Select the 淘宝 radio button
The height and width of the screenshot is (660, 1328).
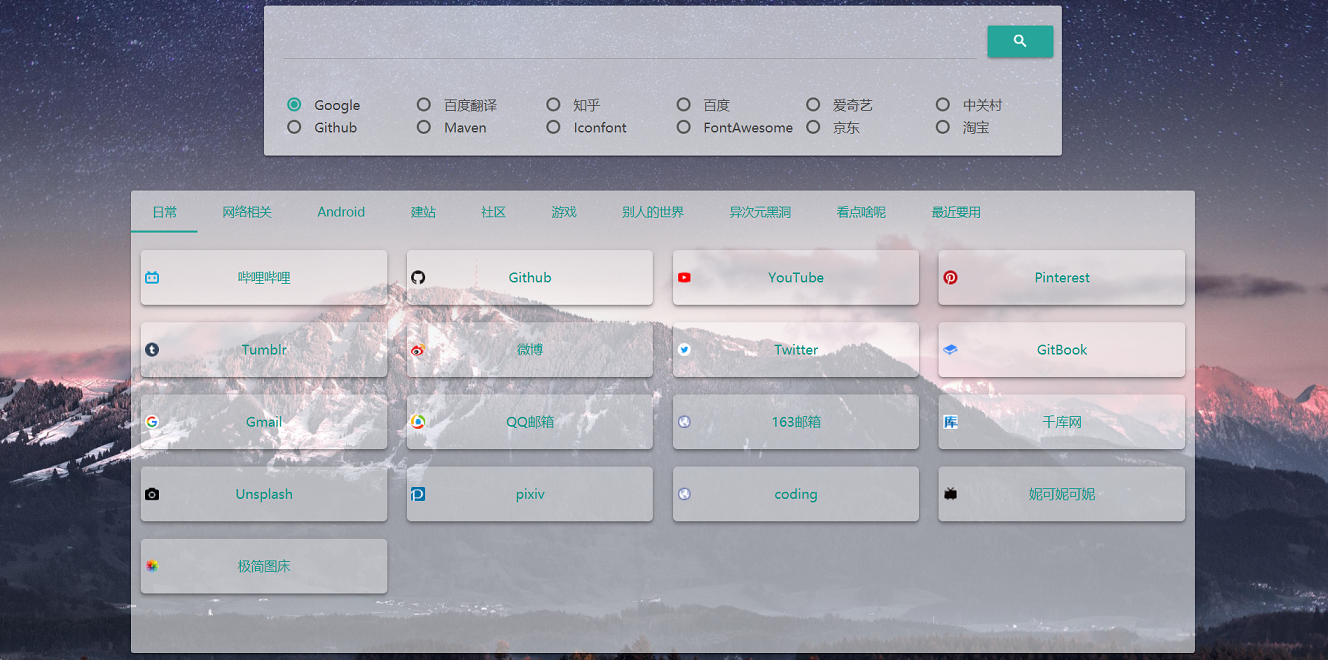pos(943,127)
